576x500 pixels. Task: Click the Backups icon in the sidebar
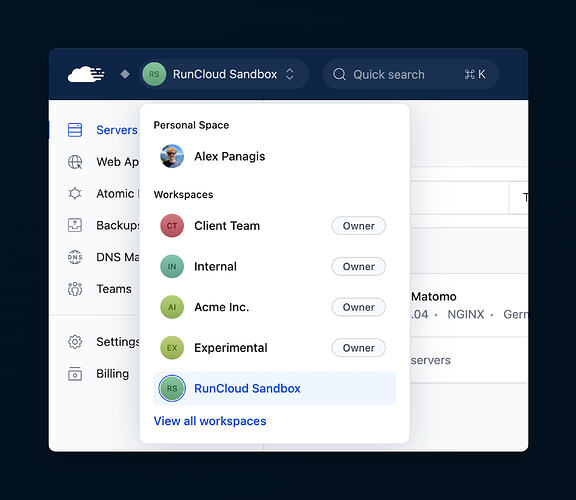click(75, 225)
